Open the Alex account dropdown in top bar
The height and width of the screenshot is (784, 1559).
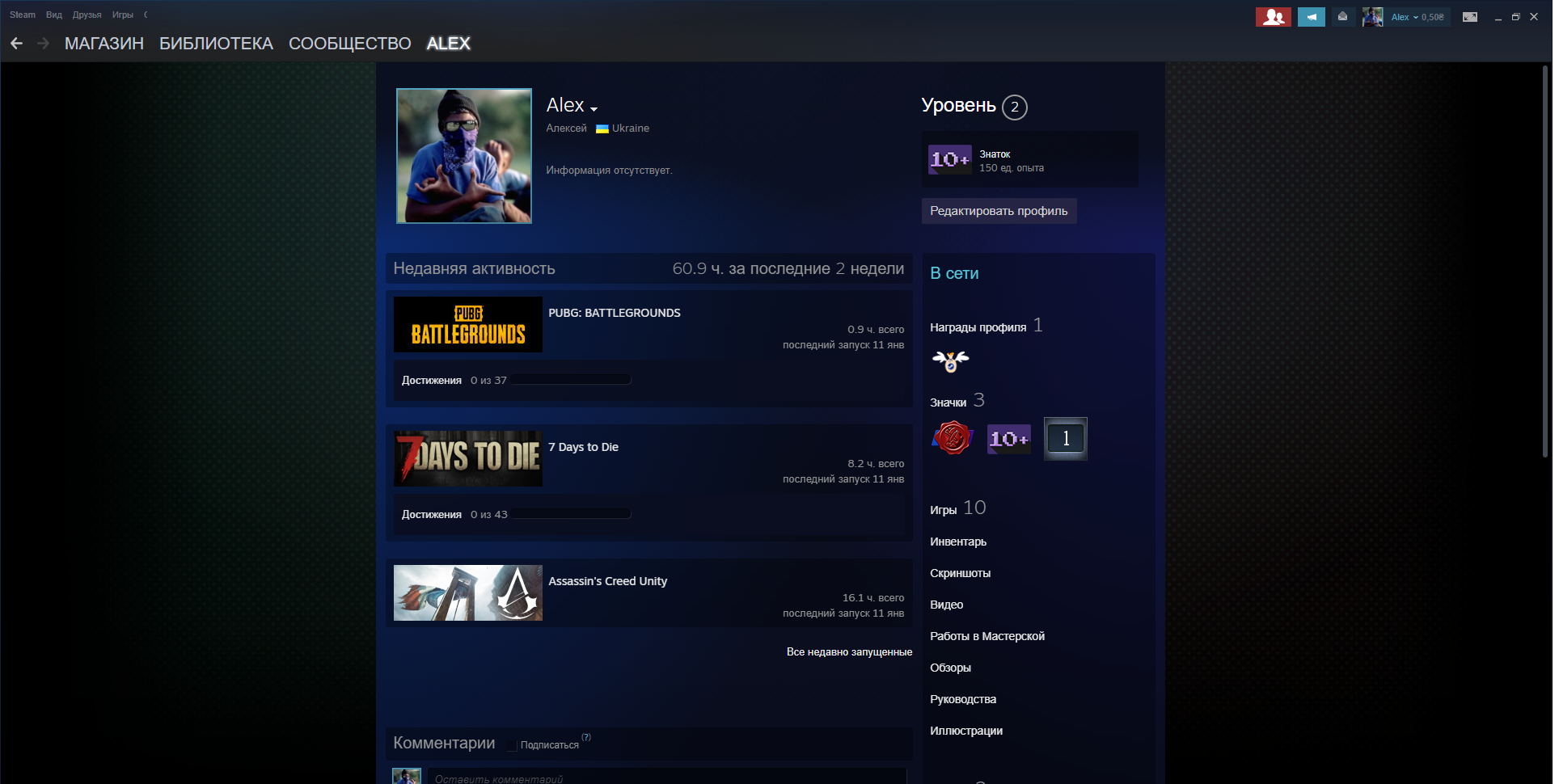tap(1405, 17)
